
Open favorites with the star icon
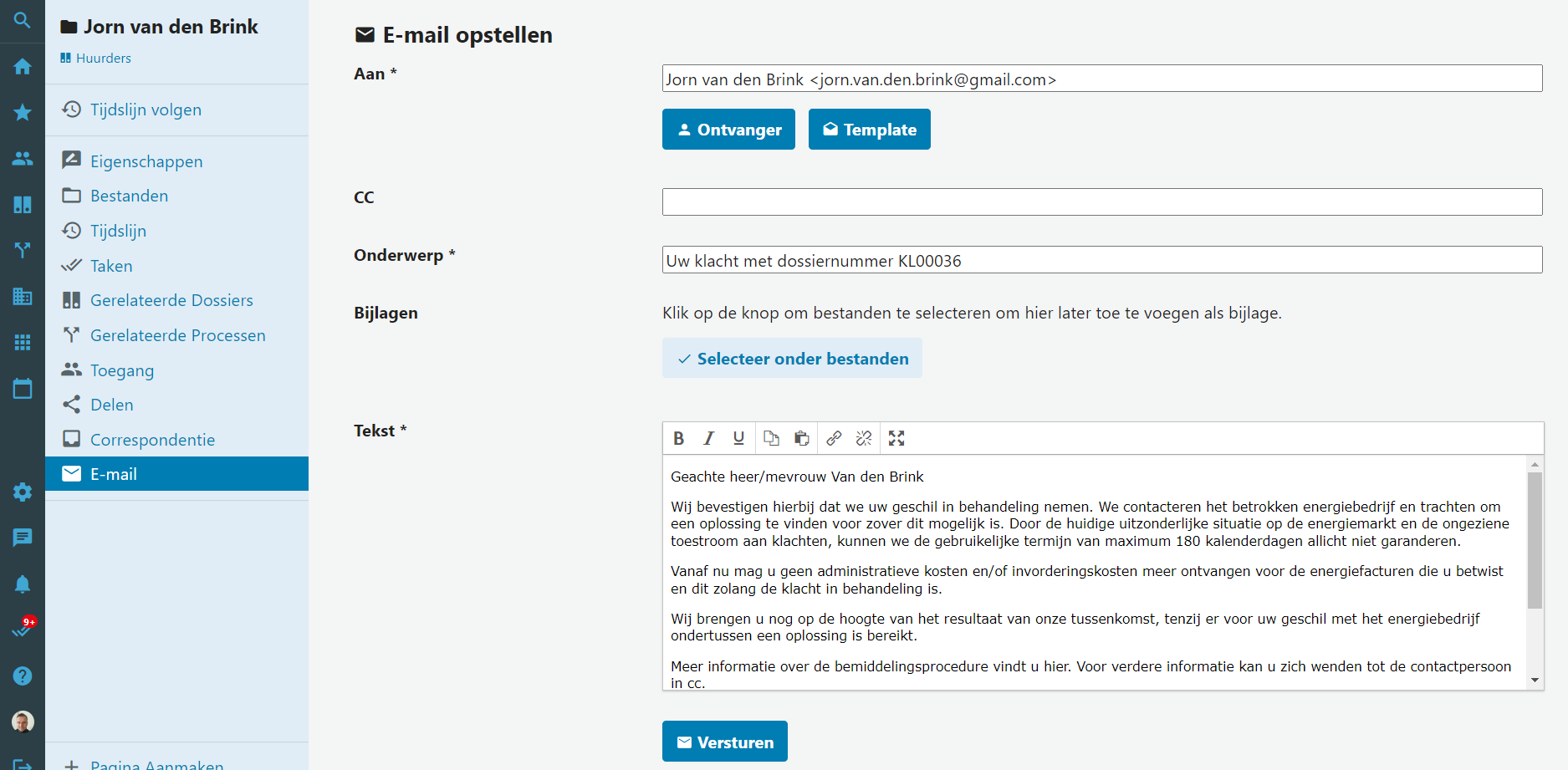click(23, 112)
